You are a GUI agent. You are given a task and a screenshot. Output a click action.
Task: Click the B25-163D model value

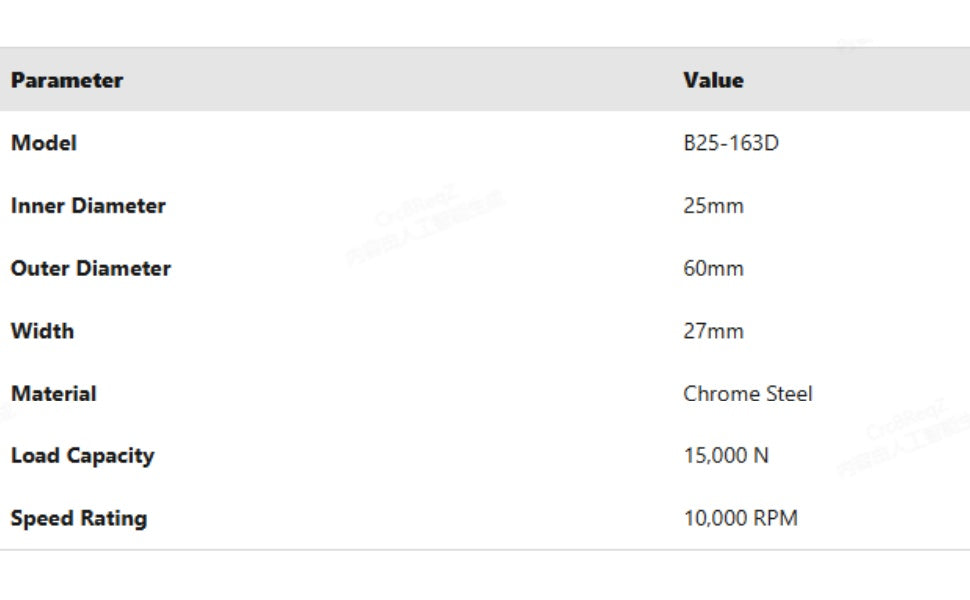click(x=730, y=143)
